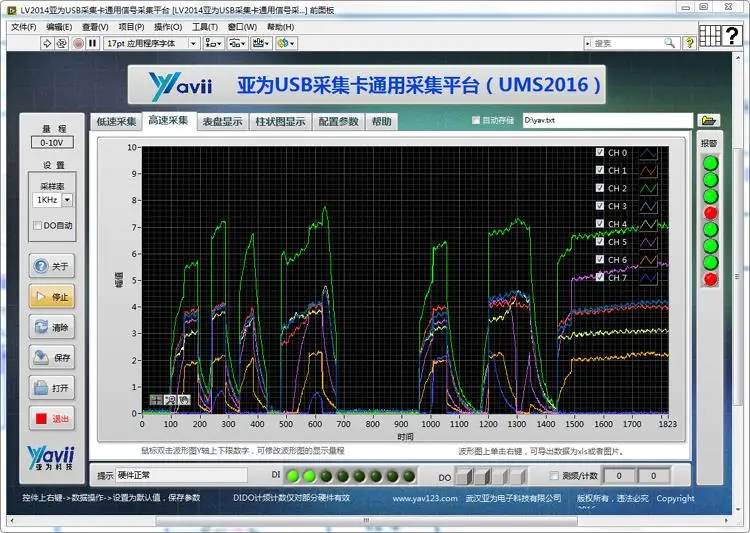Click the CH 2 green line swatch
Screen dimensions: 750x533
click(649, 188)
